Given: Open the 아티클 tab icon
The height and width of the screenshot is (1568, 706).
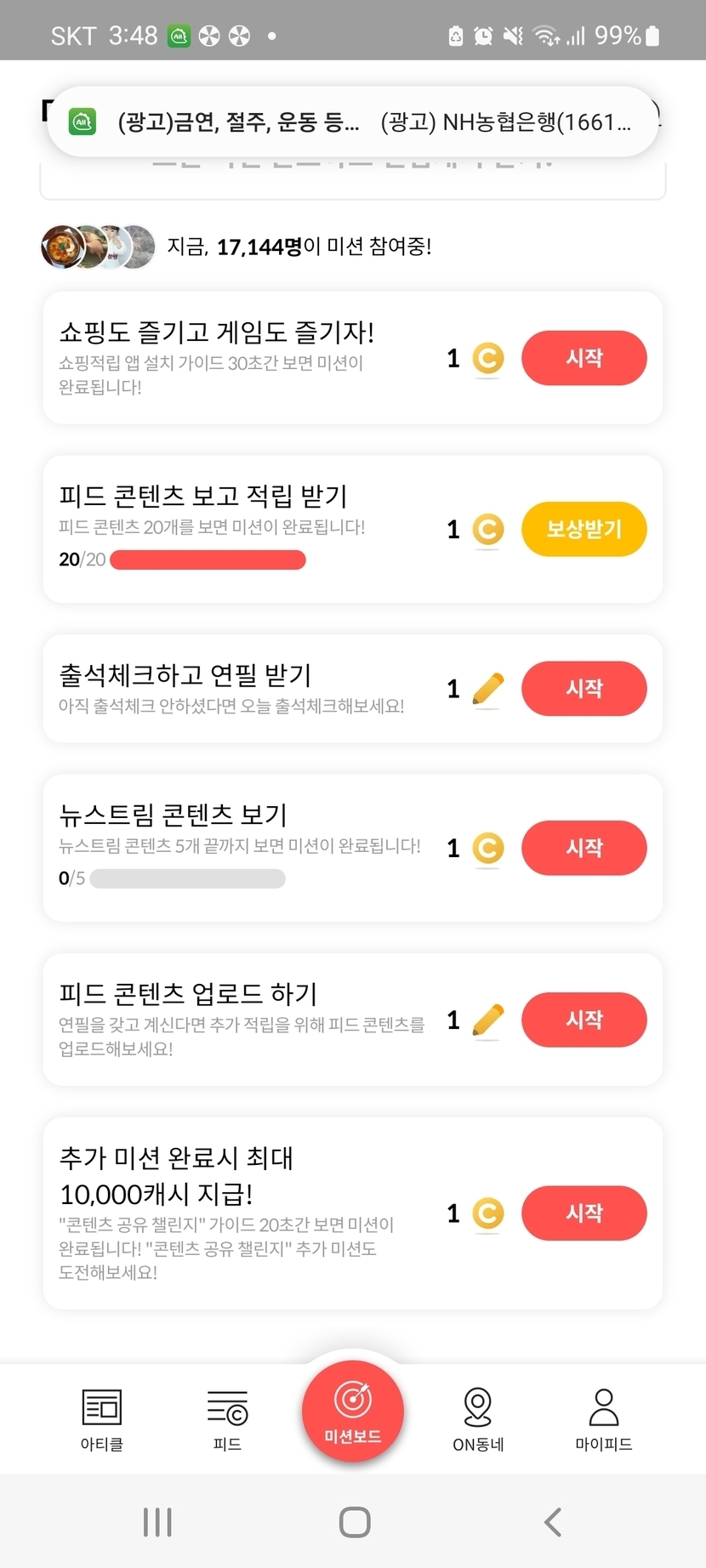Looking at the screenshot, I should click(x=102, y=1407).
